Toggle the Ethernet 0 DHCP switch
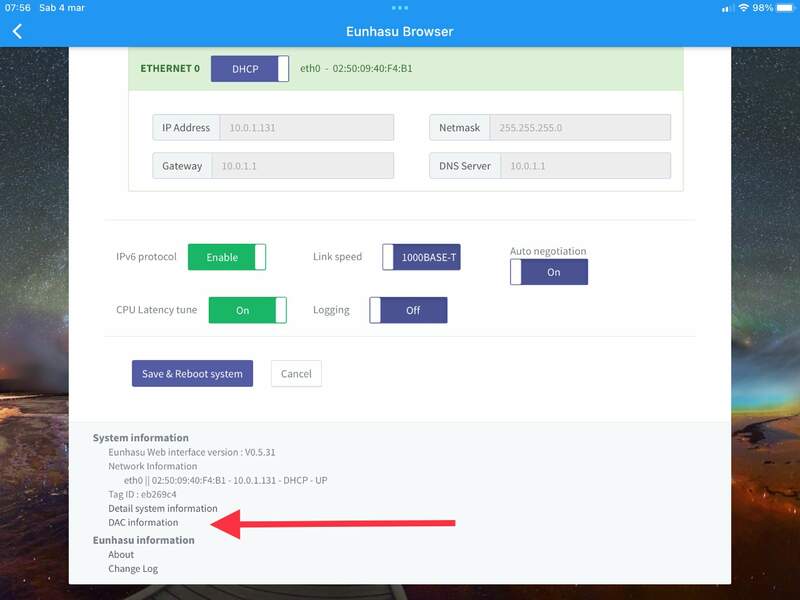This screenshot has width=800, height=600. point(249,69)
